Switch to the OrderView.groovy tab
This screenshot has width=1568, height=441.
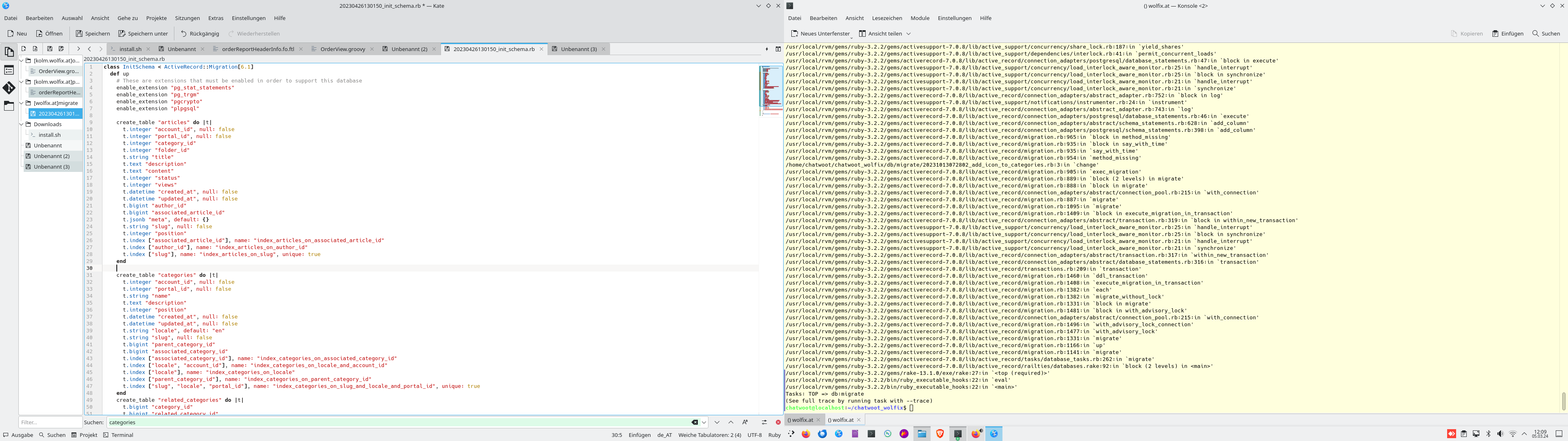(343, 49)
